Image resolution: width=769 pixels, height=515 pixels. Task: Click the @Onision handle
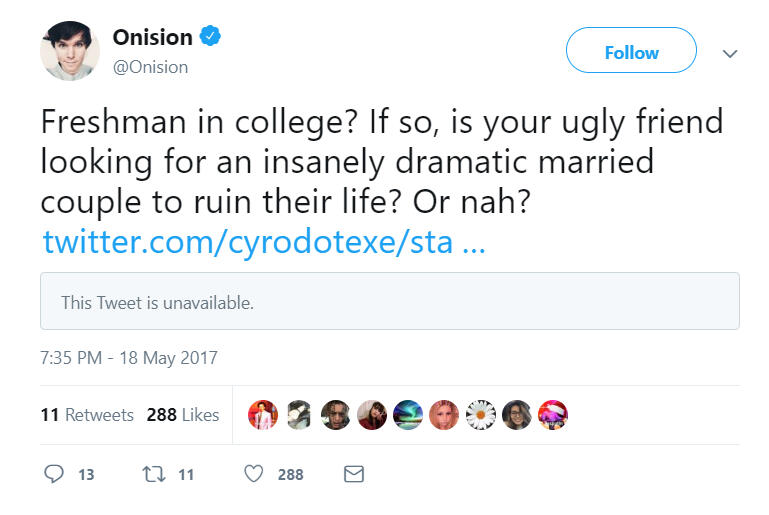click(150, 67)
